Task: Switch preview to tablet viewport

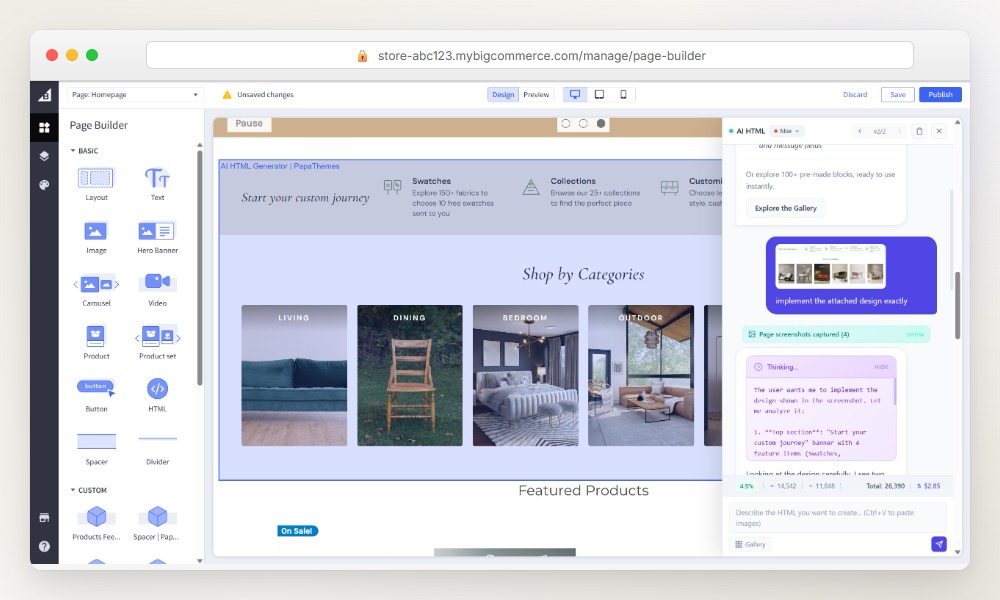Action: click(x=600, y=93)
